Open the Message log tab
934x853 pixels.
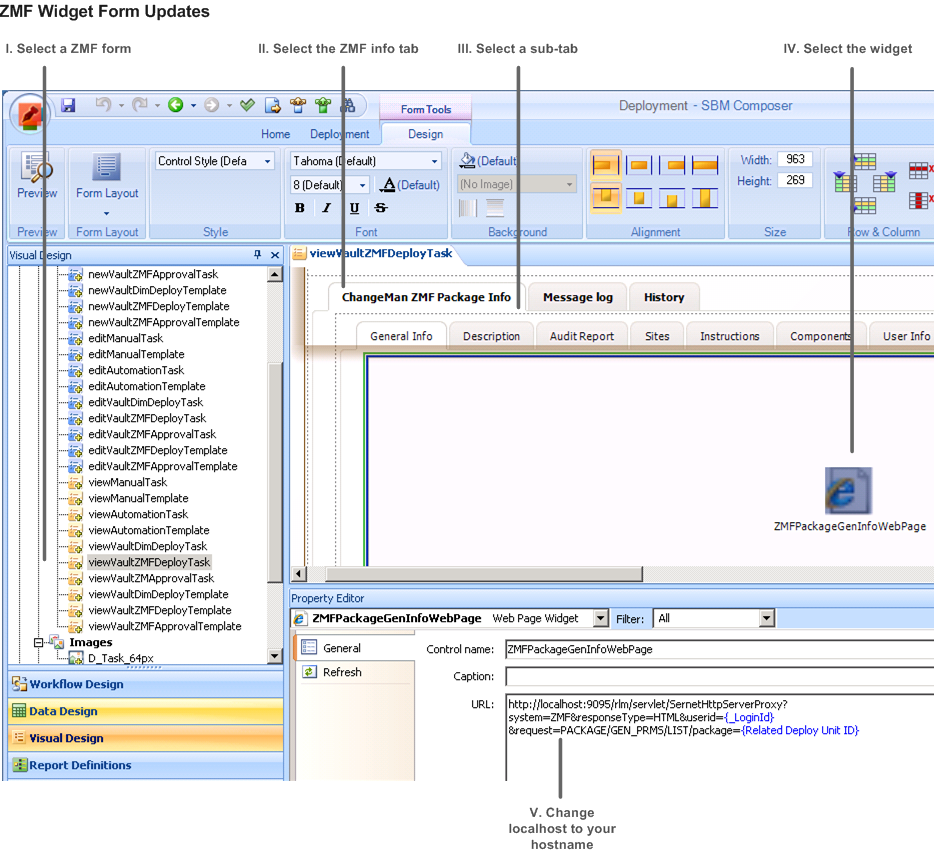point(578,297)
